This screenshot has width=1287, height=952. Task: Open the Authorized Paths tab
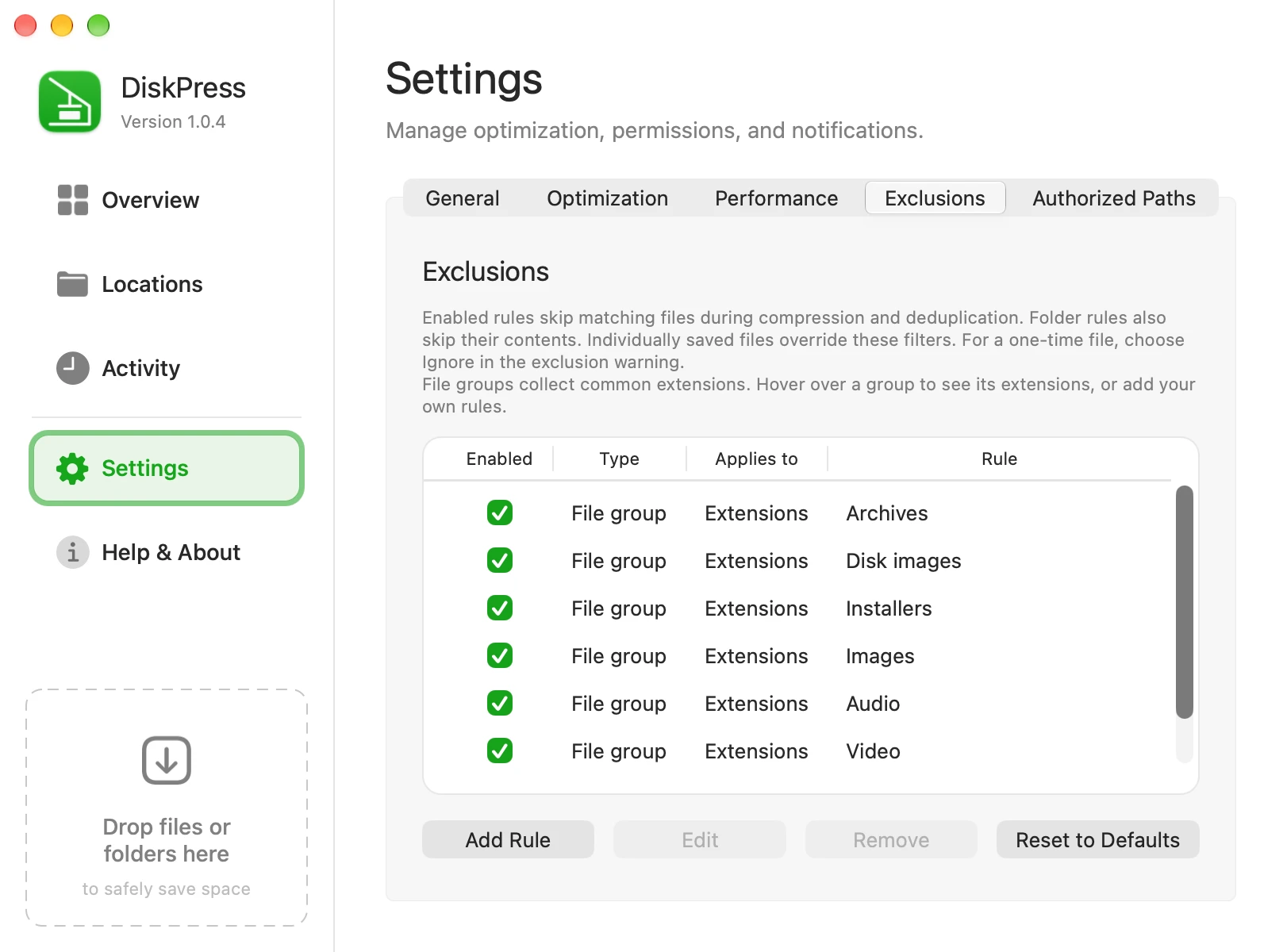pyautogui.click(x=1113, y=198)
